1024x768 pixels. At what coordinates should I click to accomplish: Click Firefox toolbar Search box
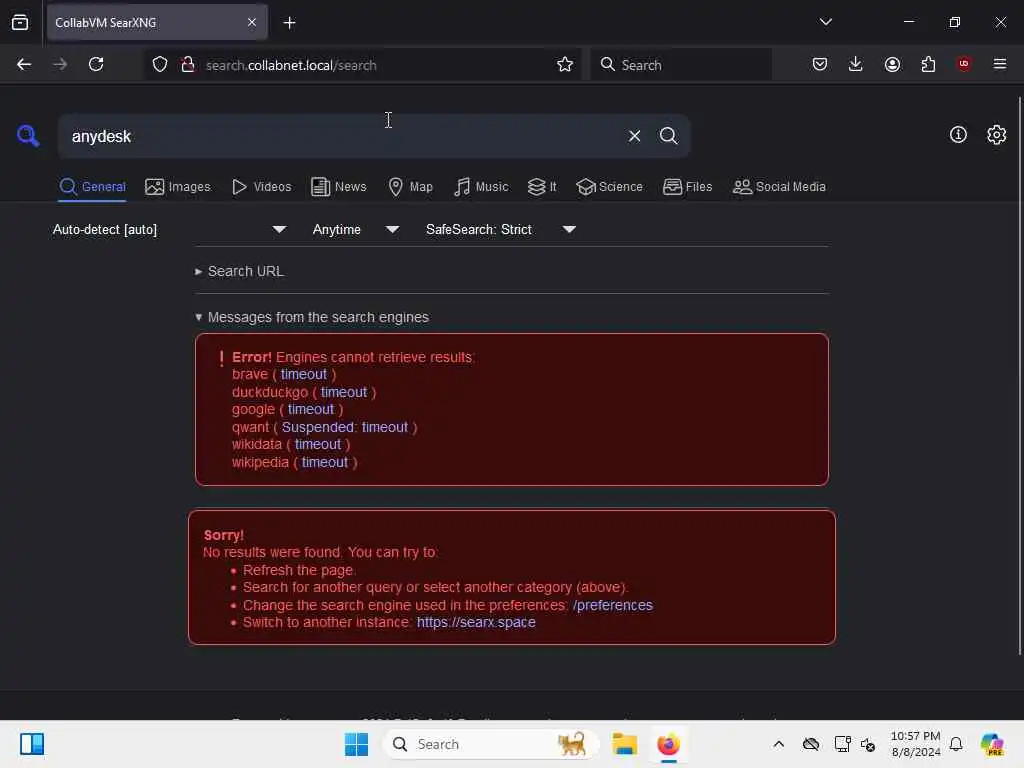tap(681, 65)
